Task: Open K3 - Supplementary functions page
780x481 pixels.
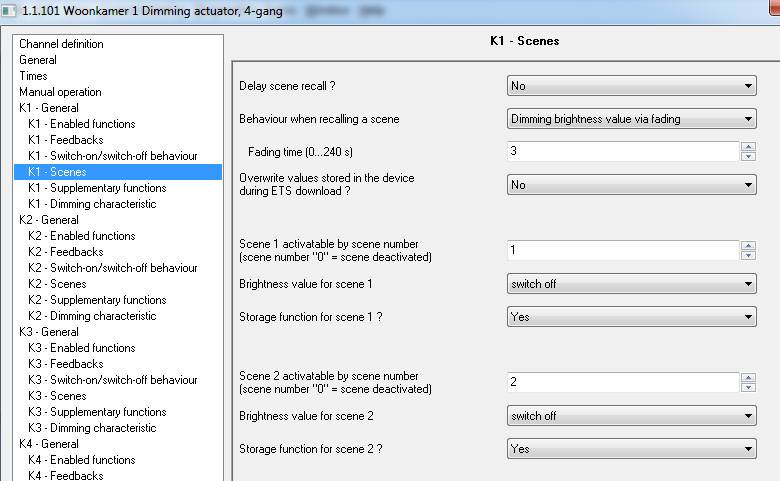Action: 97,412
